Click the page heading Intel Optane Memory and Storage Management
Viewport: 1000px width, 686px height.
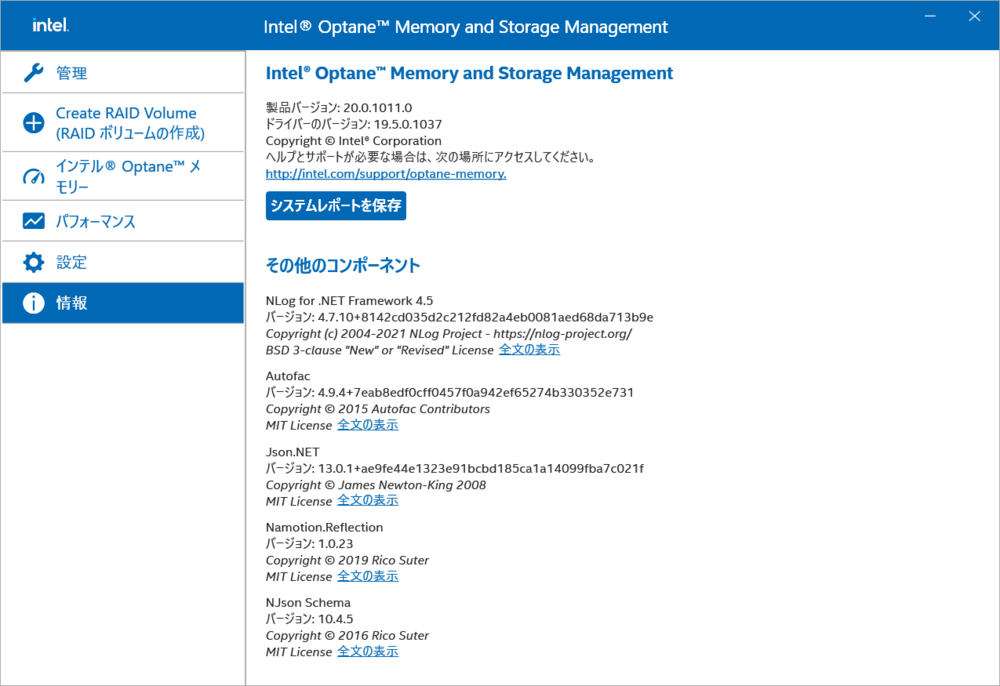(x=469, y=73)
